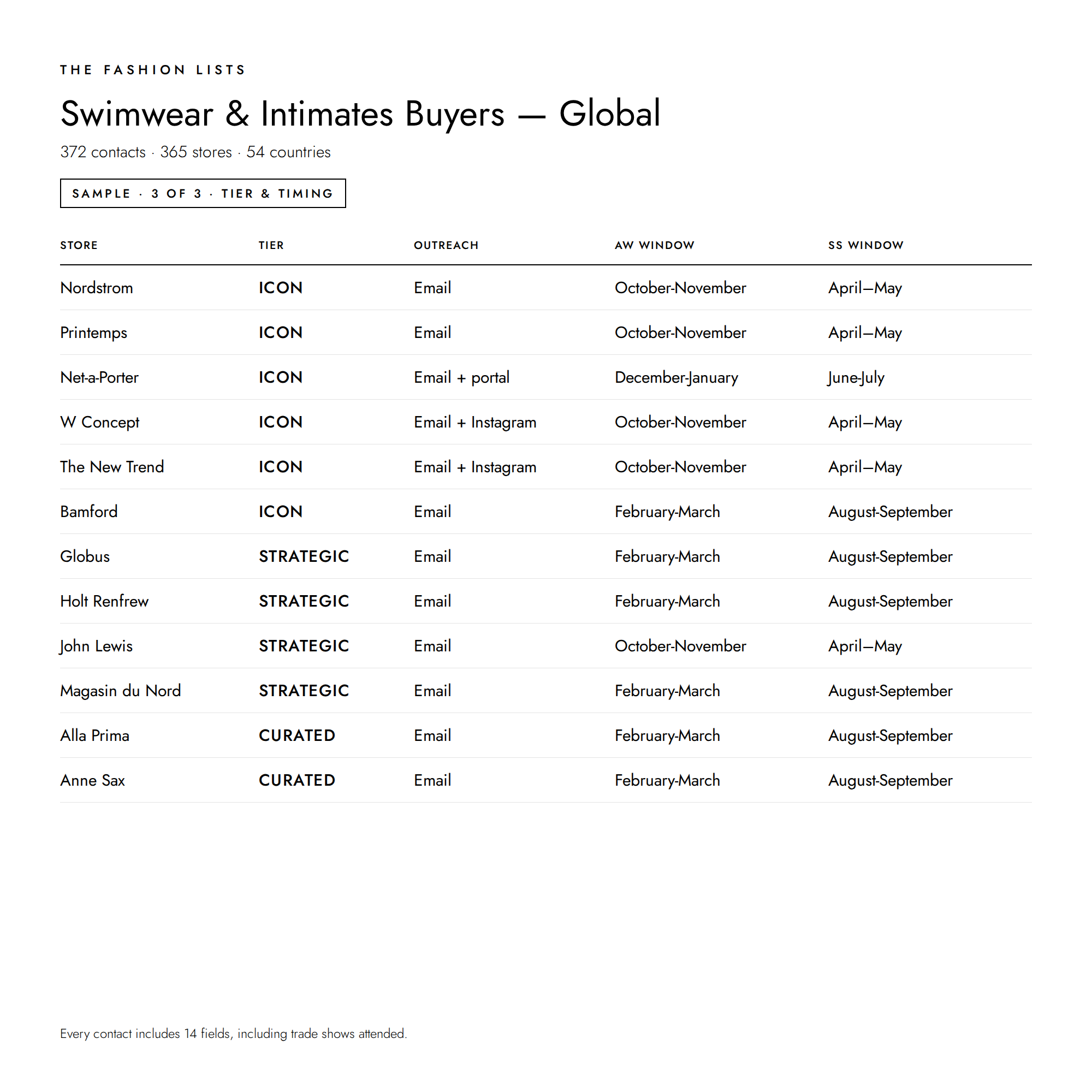Click 'December-January' AW window cell
Image resolution: width=1092 pixels, height=1092 pixels.
tap(676, 378)
